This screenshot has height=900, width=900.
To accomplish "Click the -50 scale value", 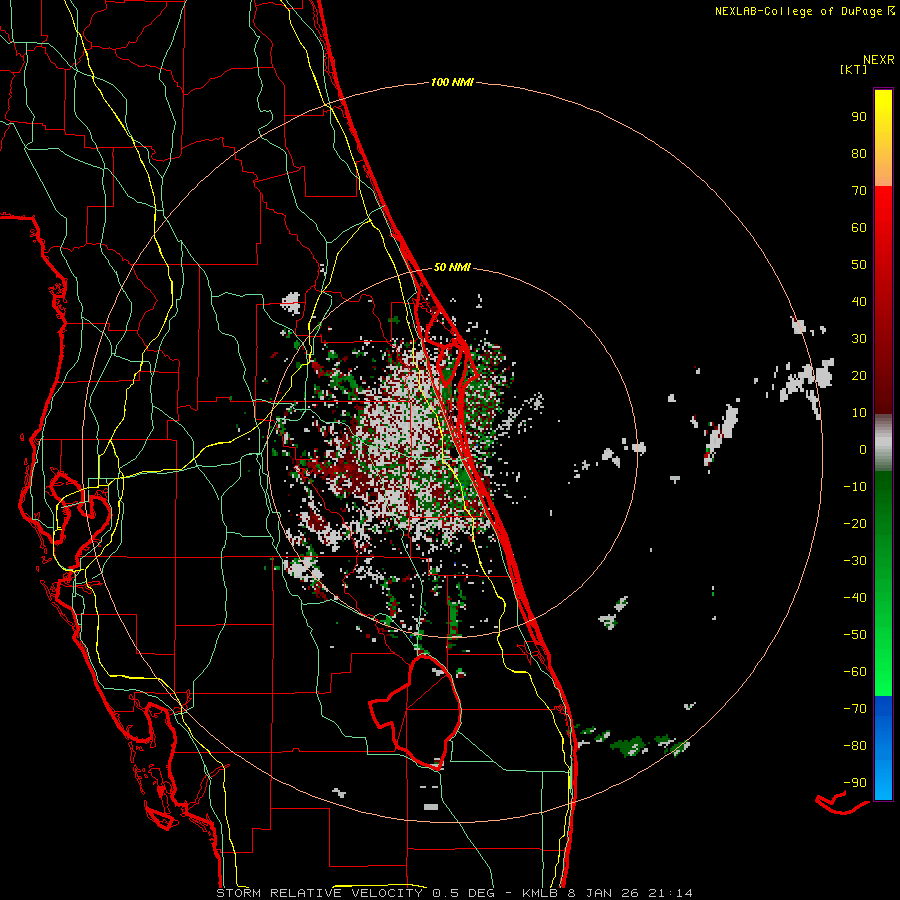I will [855, 635].
